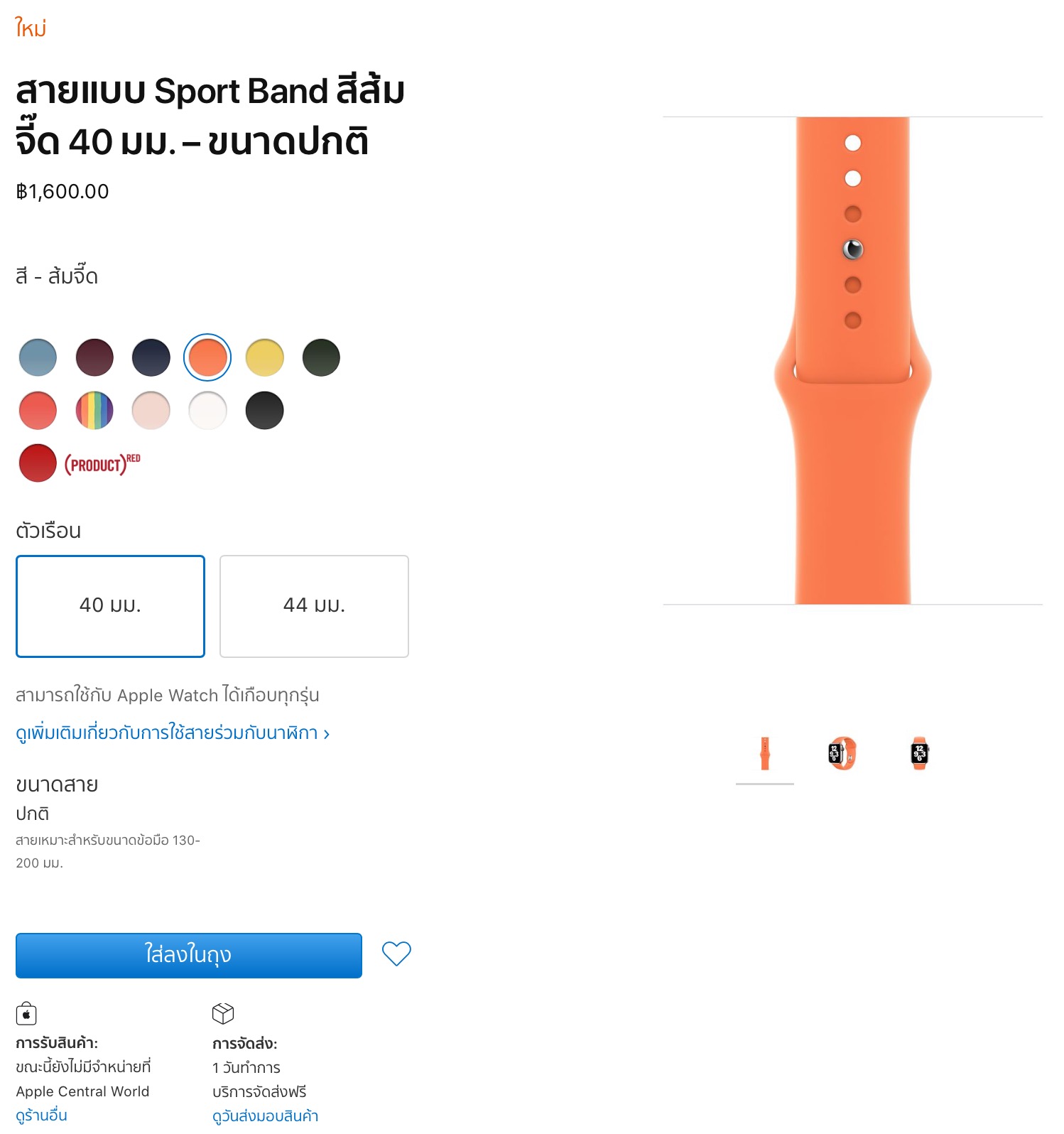1064x1134 pixels.
Task: Show the first band-only thumbnail
Action: pos(765,754)
